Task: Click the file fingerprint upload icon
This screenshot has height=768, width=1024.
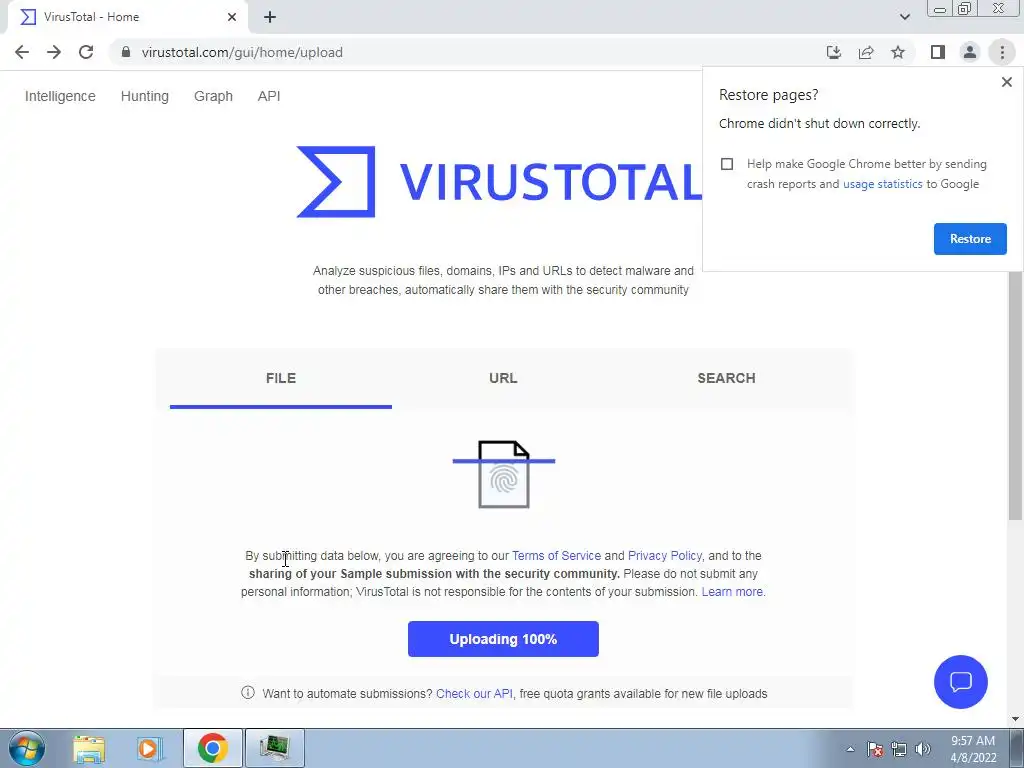Action: tap(504, 474)
